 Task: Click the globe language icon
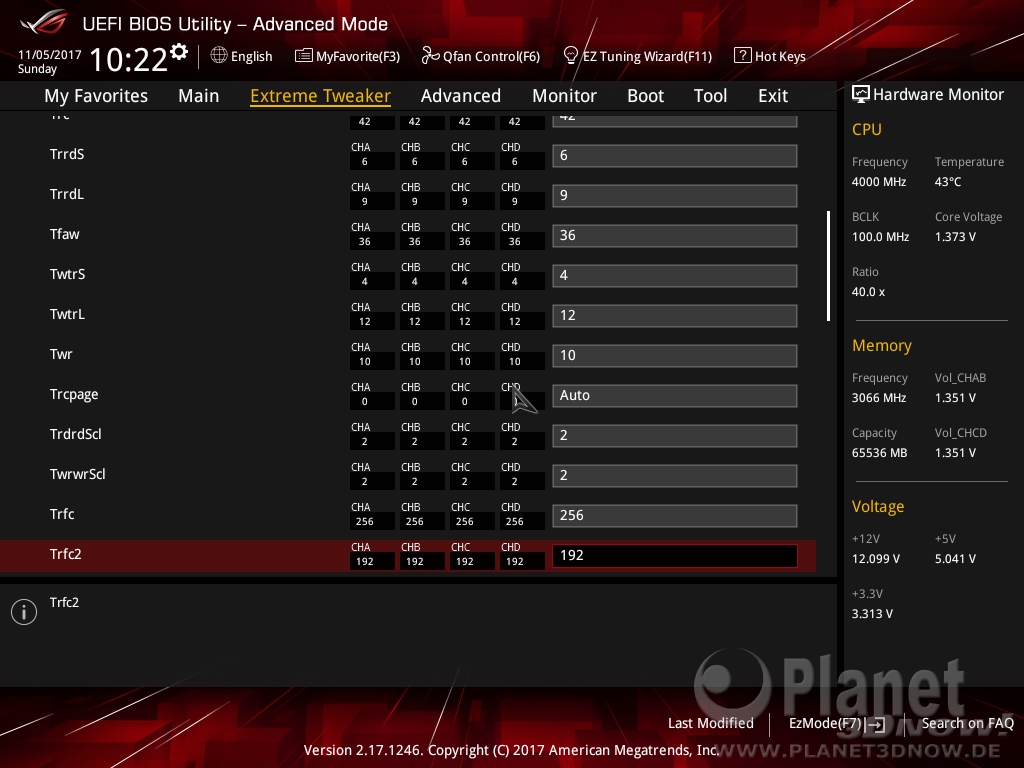(x=219, y=56)
